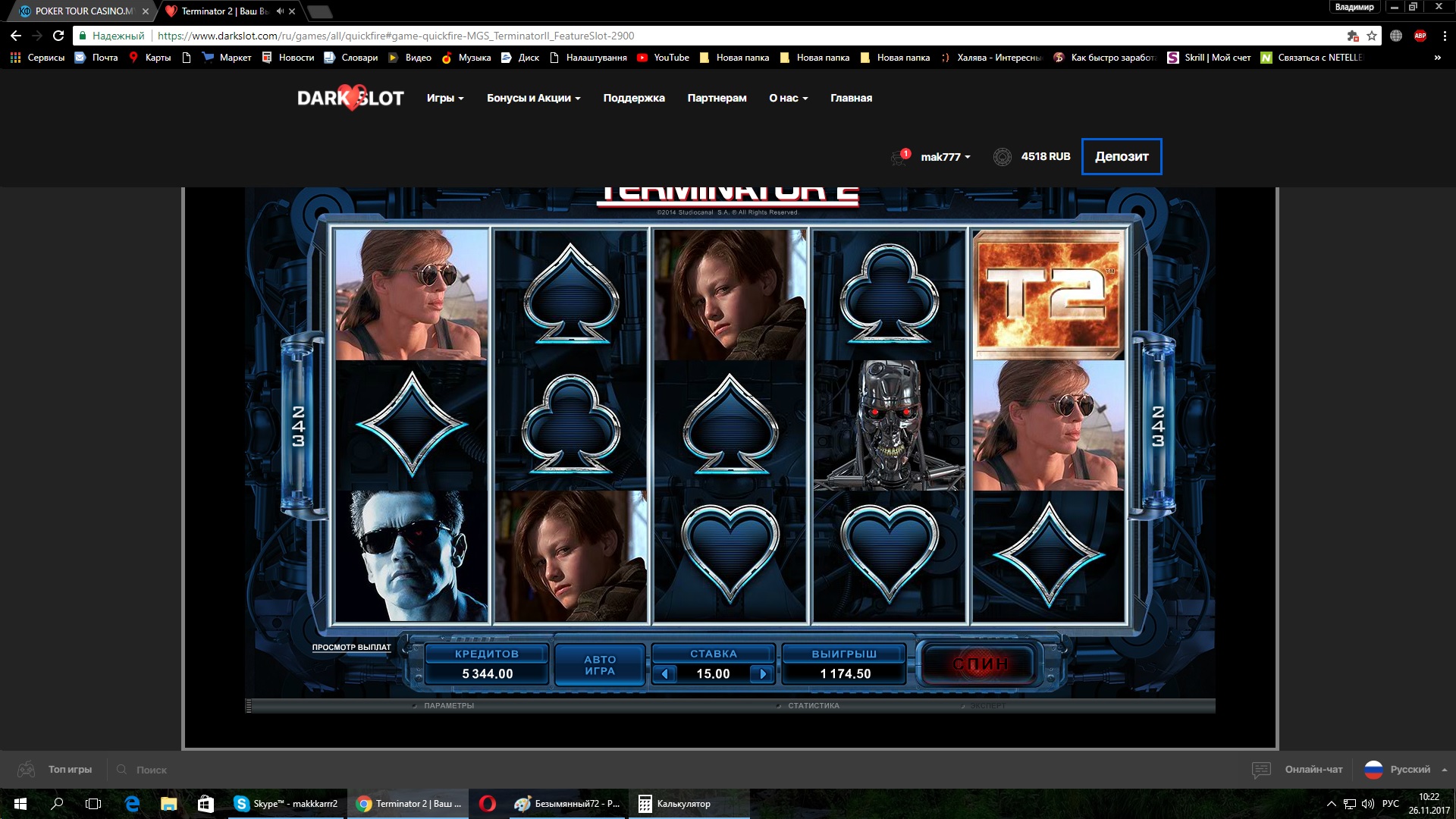Open the Игры dropdown menu
Image resolution: width=1456 pixels, height=819 pixels.
point(445,98)
